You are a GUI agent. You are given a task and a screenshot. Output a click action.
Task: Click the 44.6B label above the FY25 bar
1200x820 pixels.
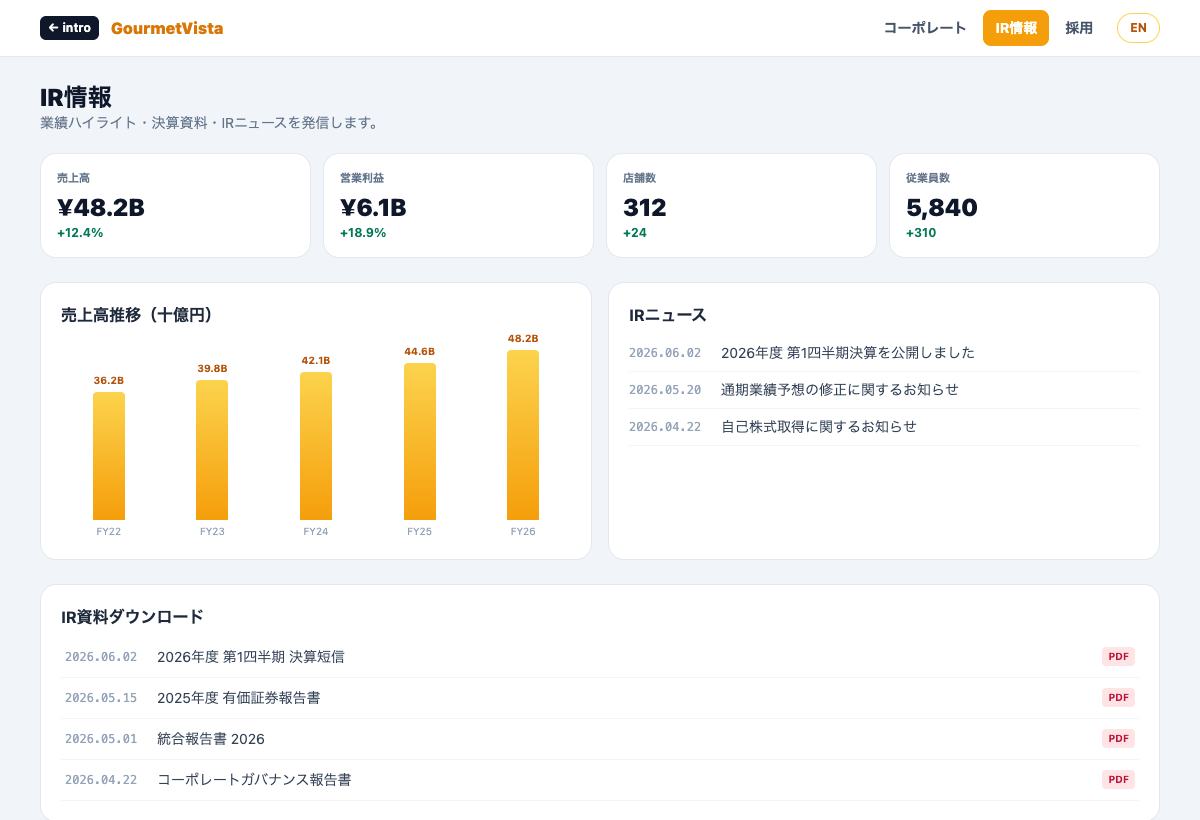pyautogui.click(x=420, y=352)
